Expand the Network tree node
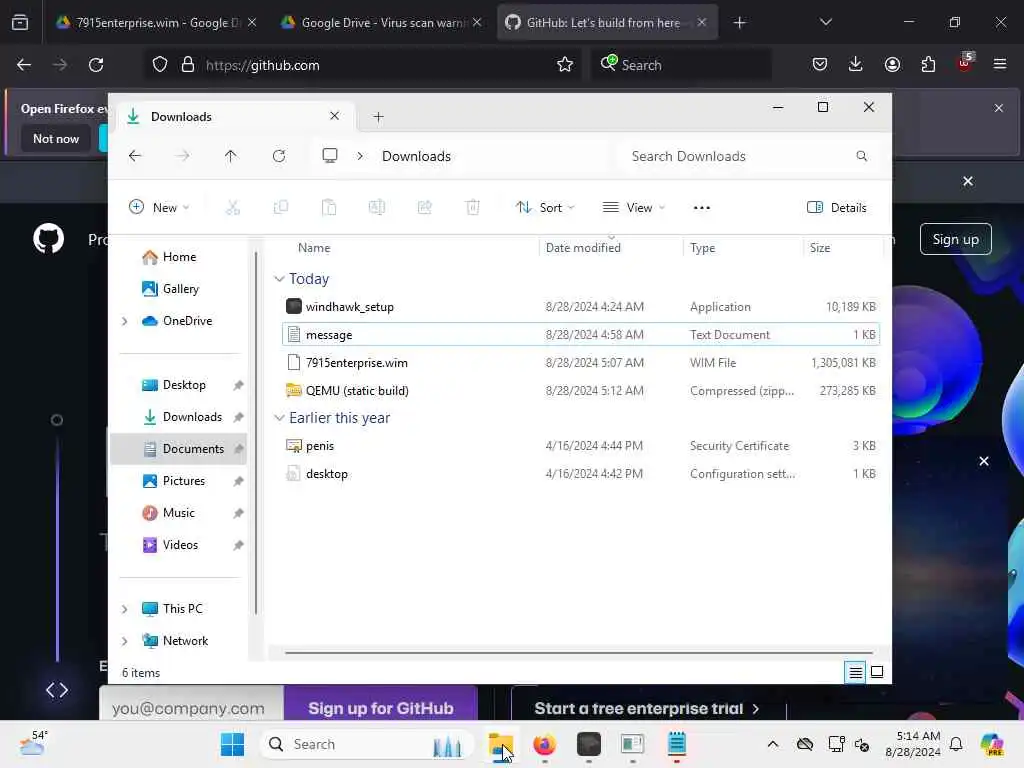Viewport: 1024px width, 768px height. pos(125,641)
